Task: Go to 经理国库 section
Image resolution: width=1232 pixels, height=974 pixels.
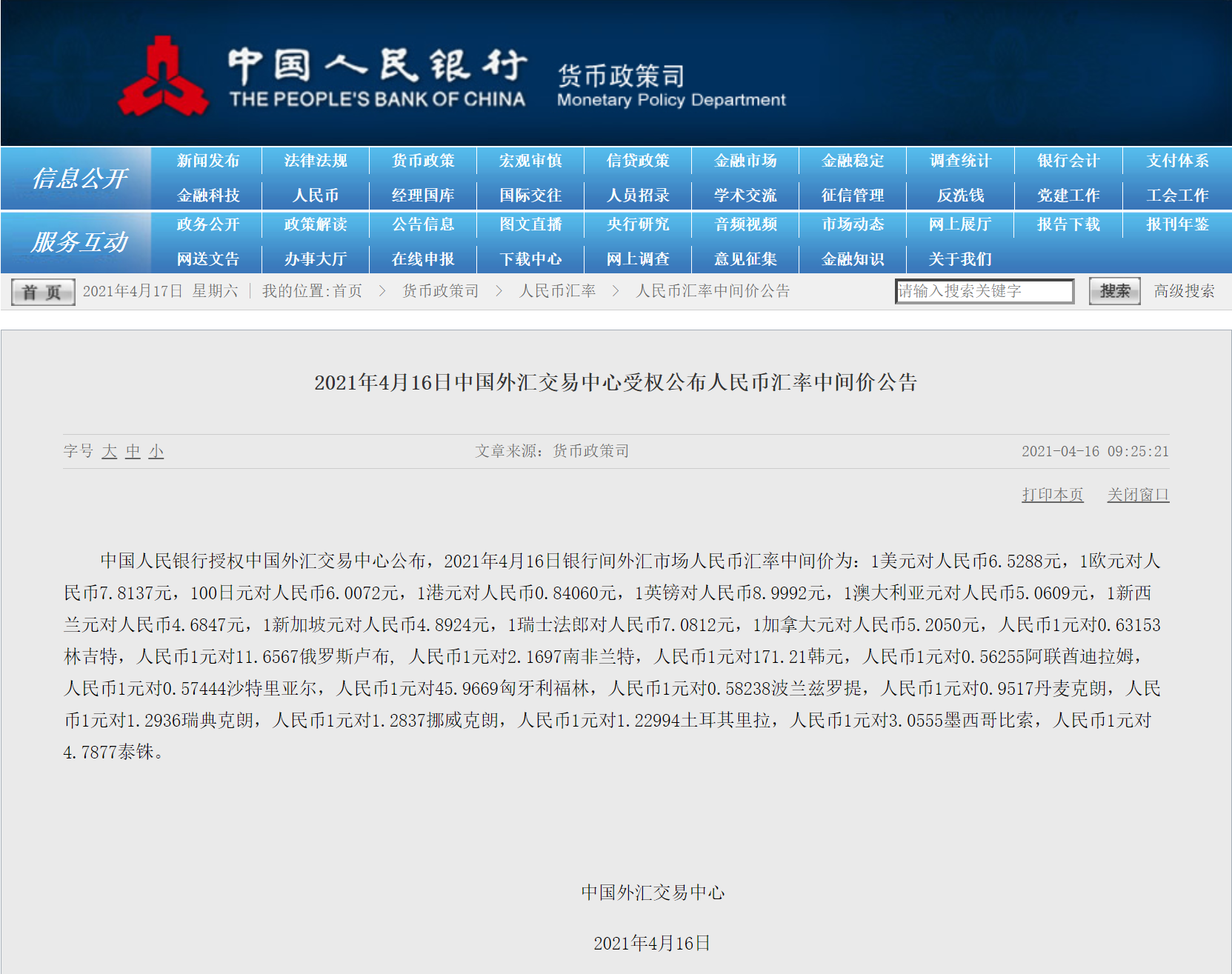Action: [x=423, y=196]
